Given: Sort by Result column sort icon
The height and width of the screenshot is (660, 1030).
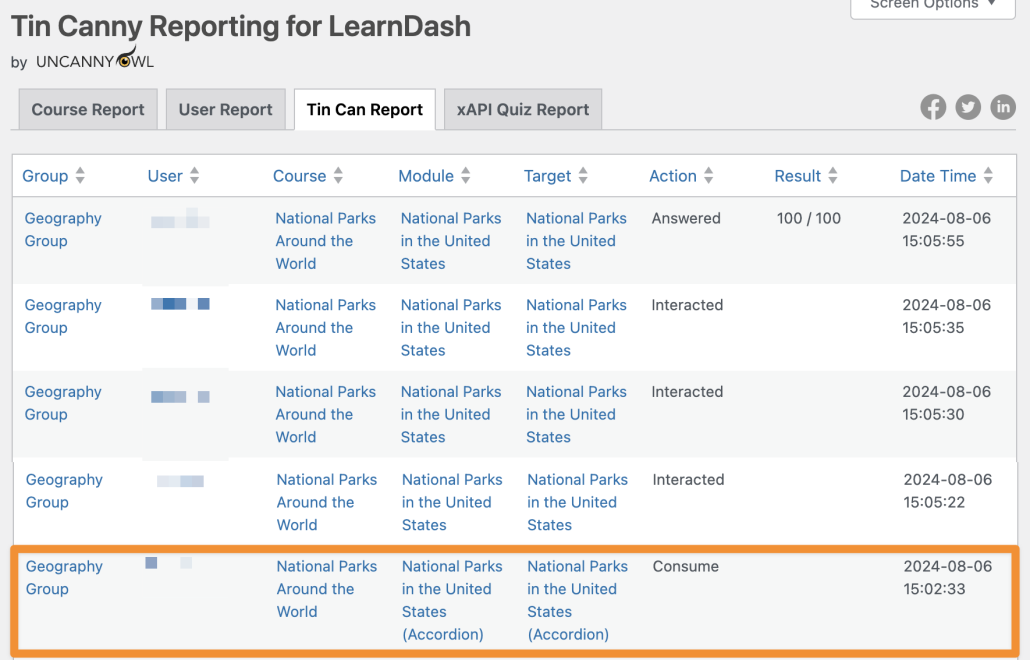Looking at the screenshot, I should tap(832, 176).
